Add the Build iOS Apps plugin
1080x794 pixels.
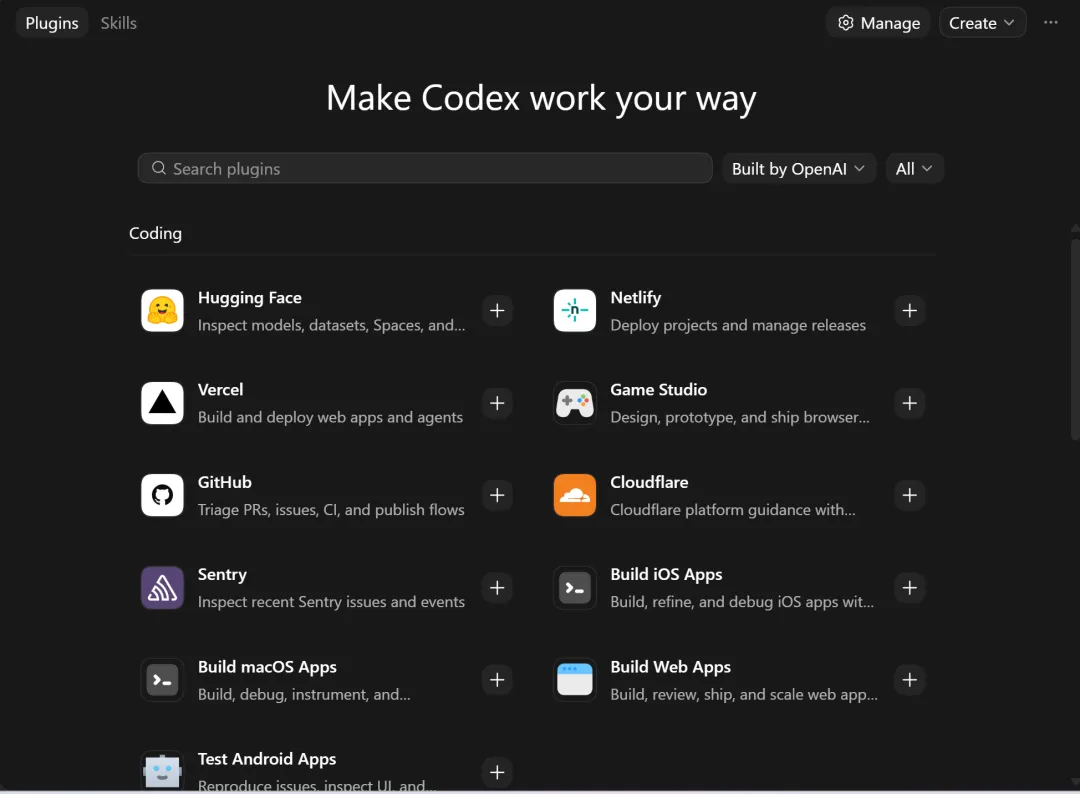(909, 587)
